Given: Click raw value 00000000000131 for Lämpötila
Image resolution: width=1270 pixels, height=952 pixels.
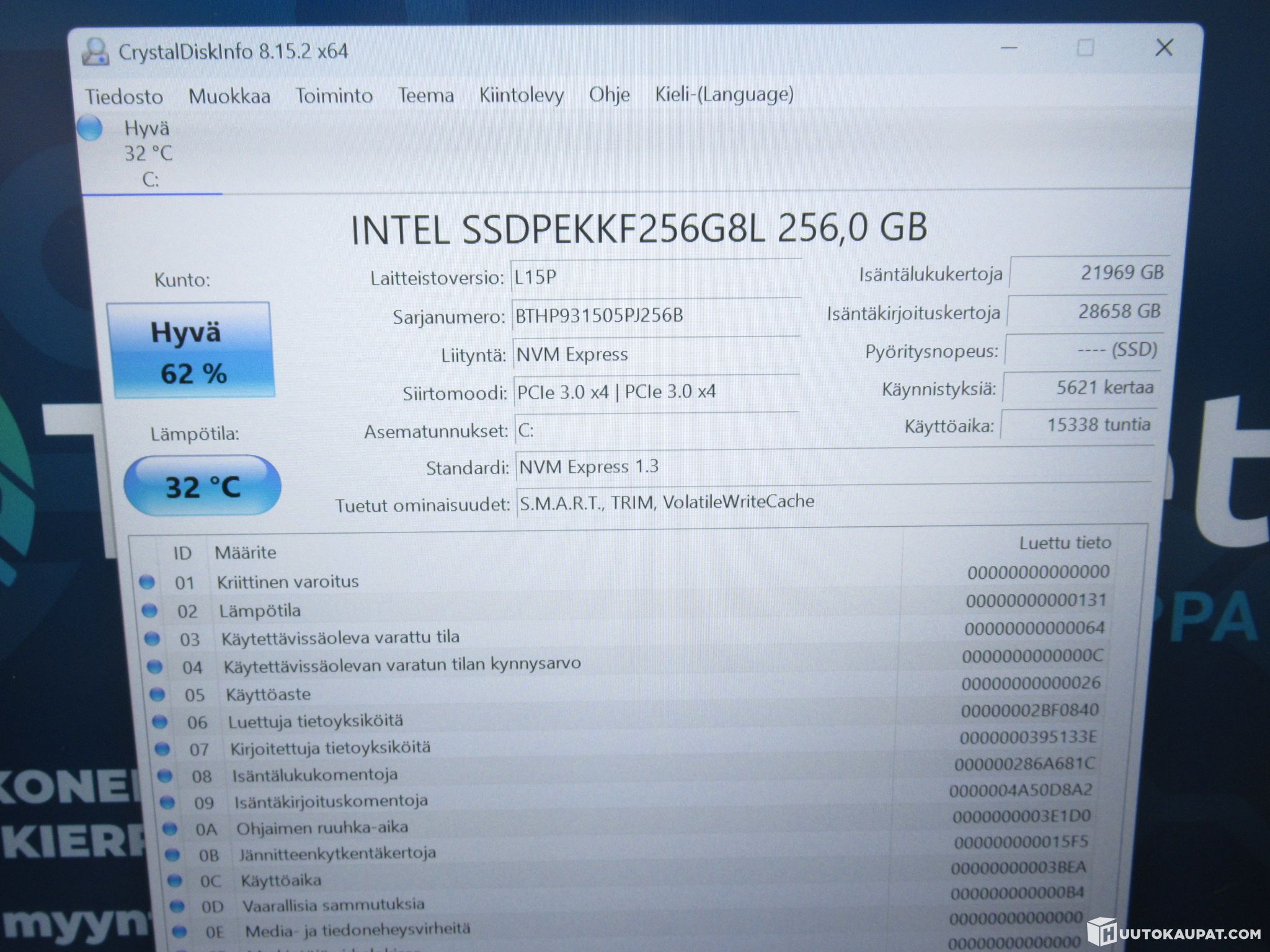Looking at the screenshot, I should 1036,600.
